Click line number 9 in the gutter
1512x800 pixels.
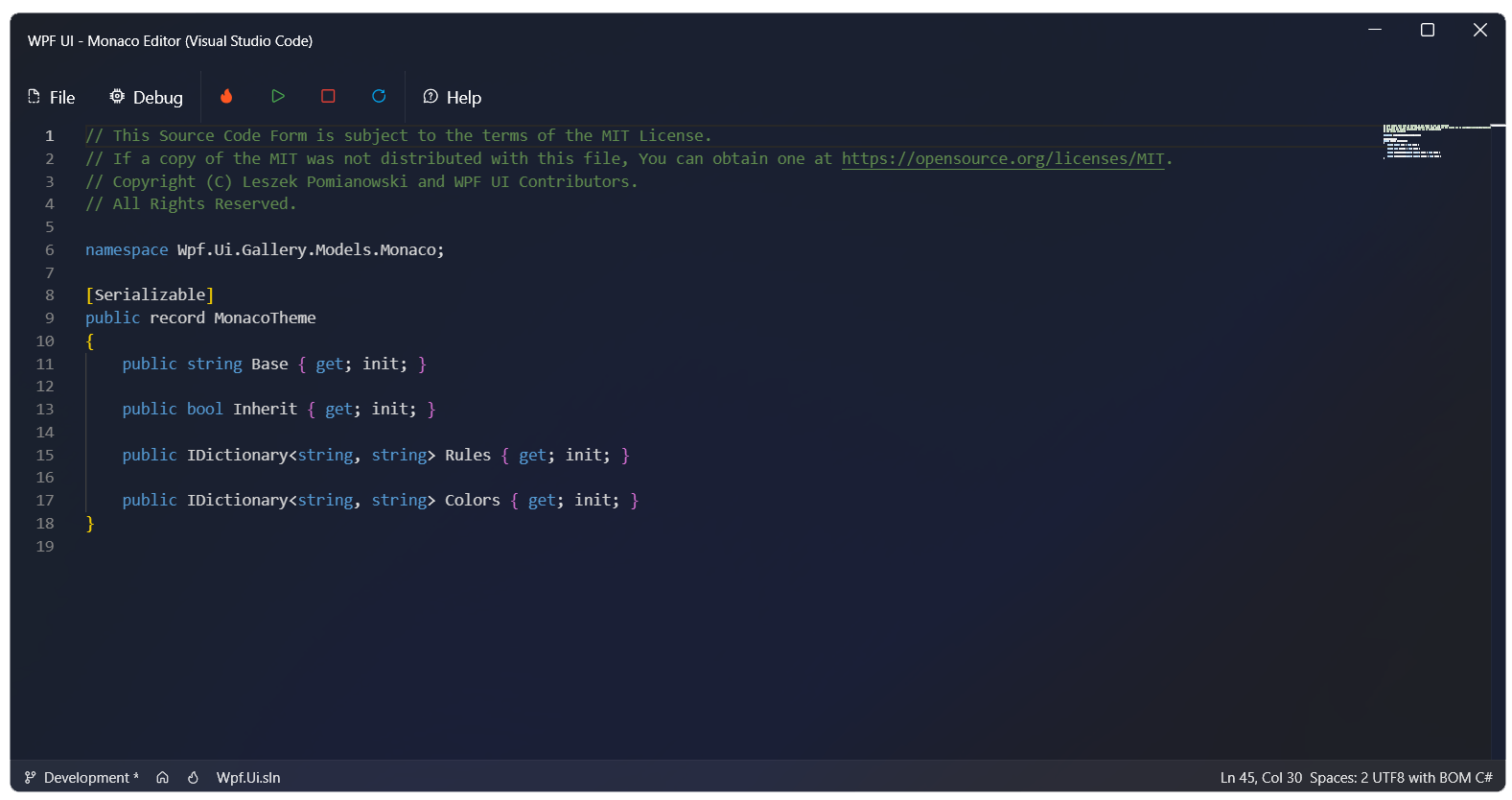click(50, 318)
